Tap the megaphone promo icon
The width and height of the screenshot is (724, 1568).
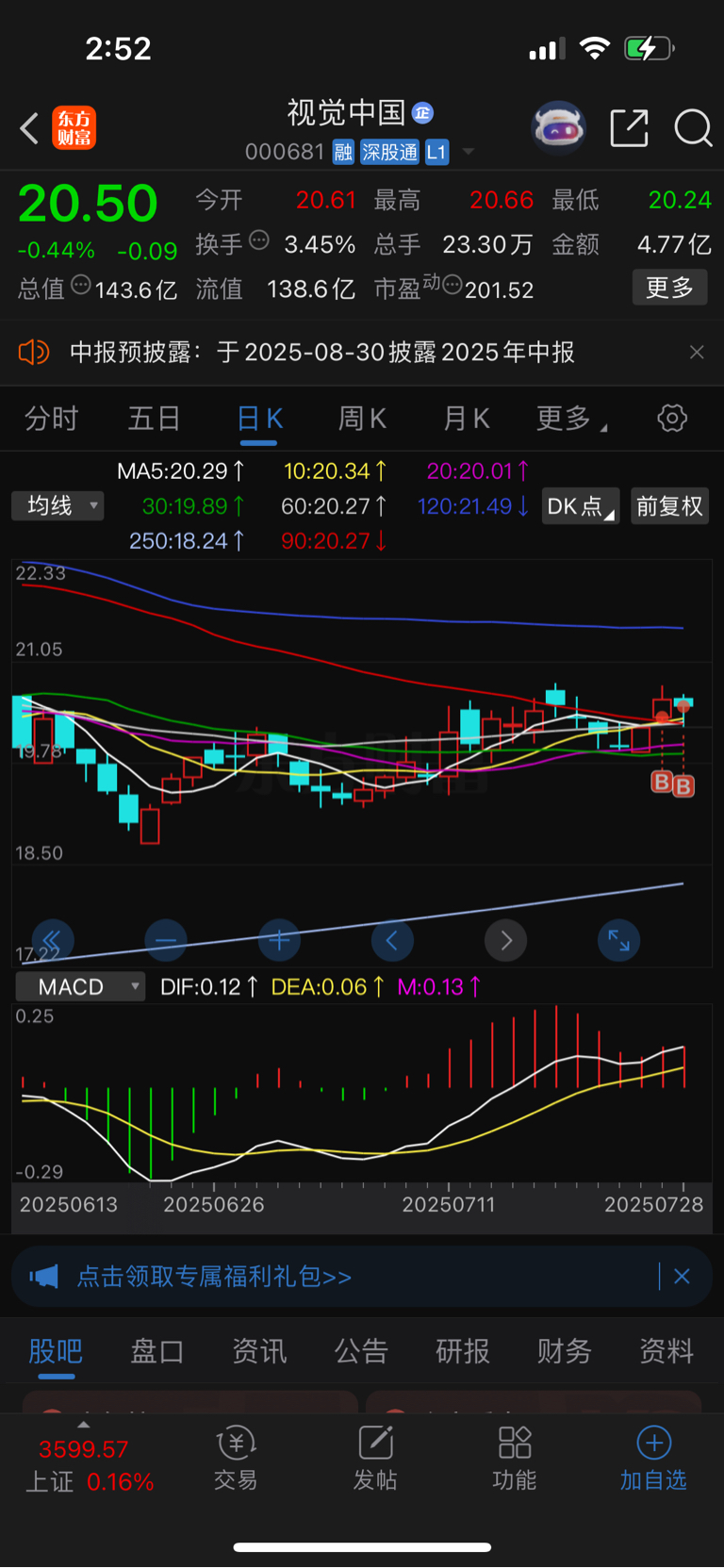pyautogui.click(x=43, y=1277)
